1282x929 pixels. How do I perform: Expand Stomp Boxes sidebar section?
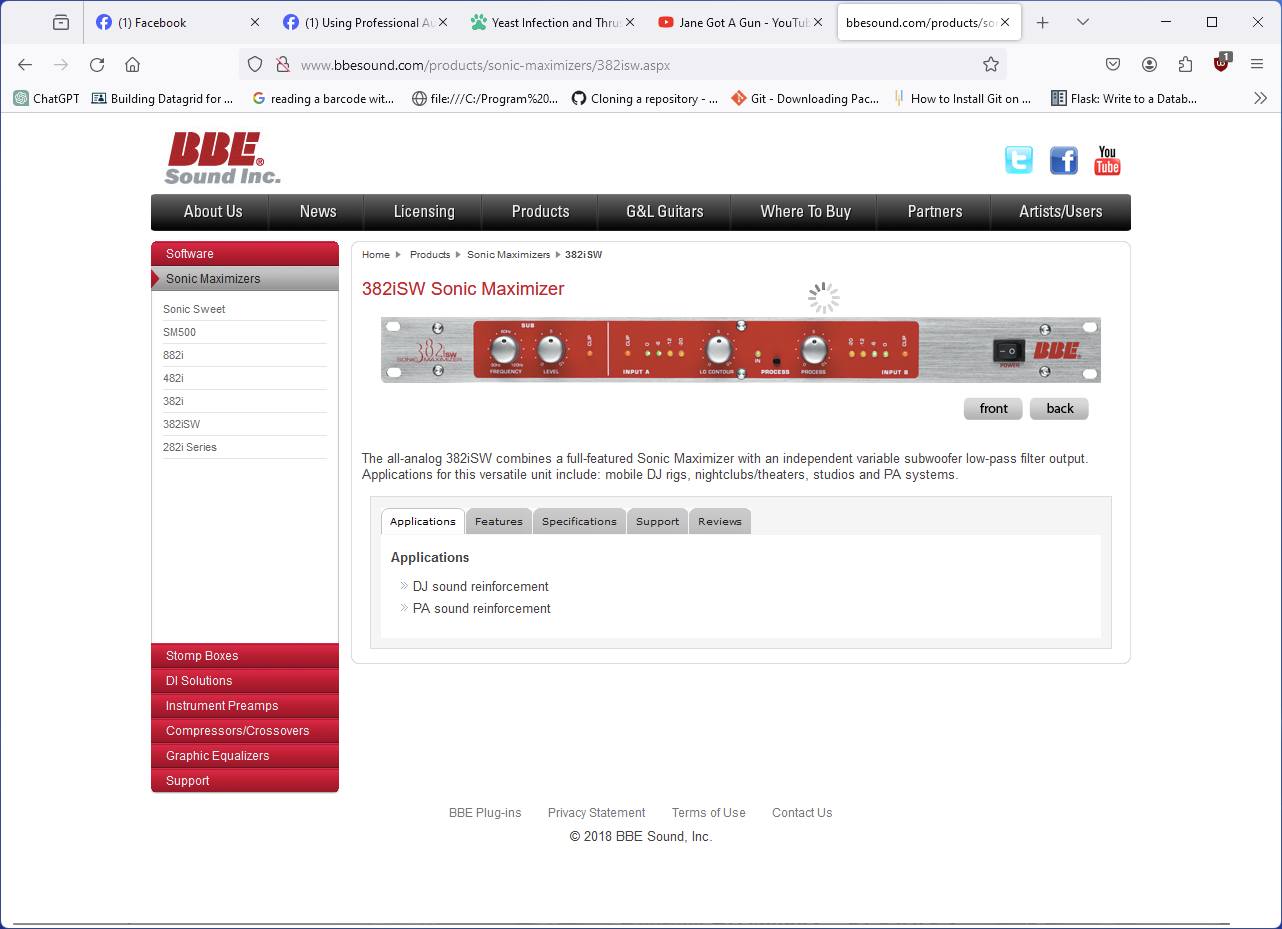245,655
